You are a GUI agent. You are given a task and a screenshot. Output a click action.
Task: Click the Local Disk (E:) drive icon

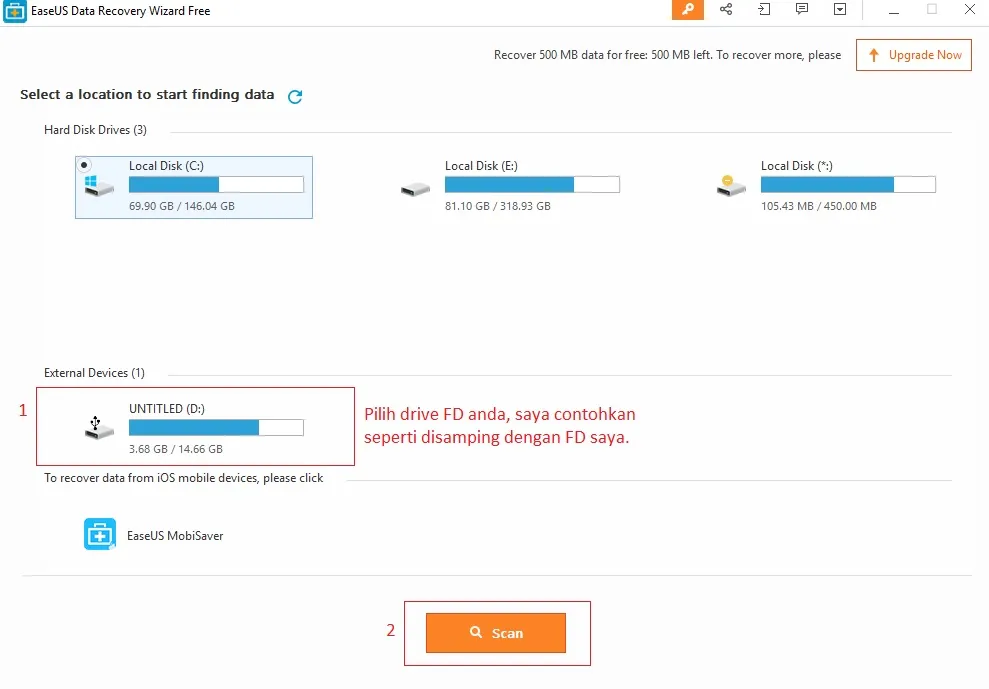[x=414, y=187]
